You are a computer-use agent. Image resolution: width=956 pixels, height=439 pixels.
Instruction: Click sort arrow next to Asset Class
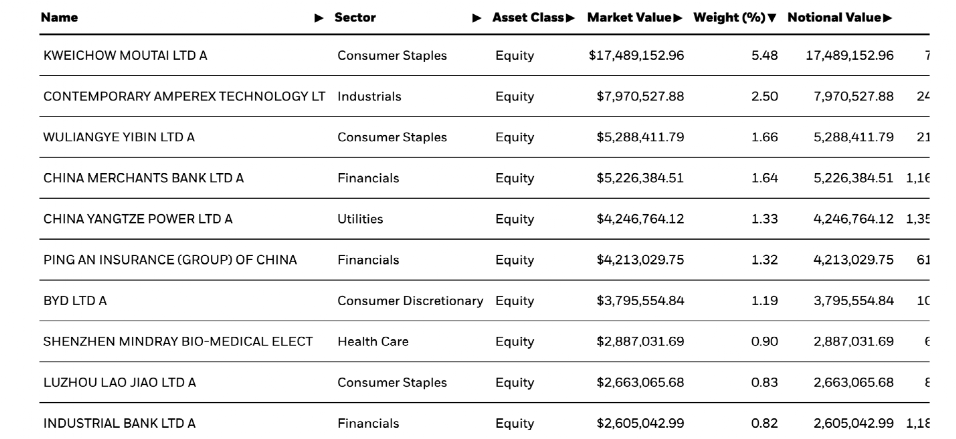coord(571,18)
